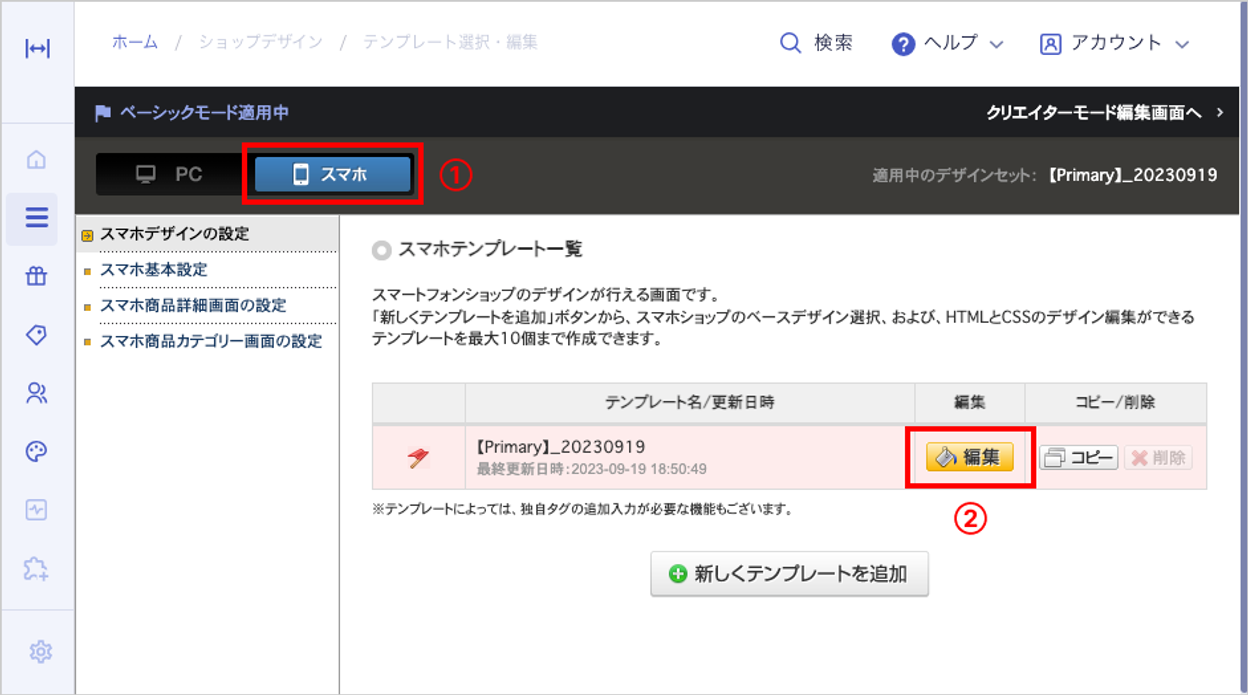Screen dimensions: 1248x695
Task: Click the sidebar collapse arrows icon
Action: 37,49
